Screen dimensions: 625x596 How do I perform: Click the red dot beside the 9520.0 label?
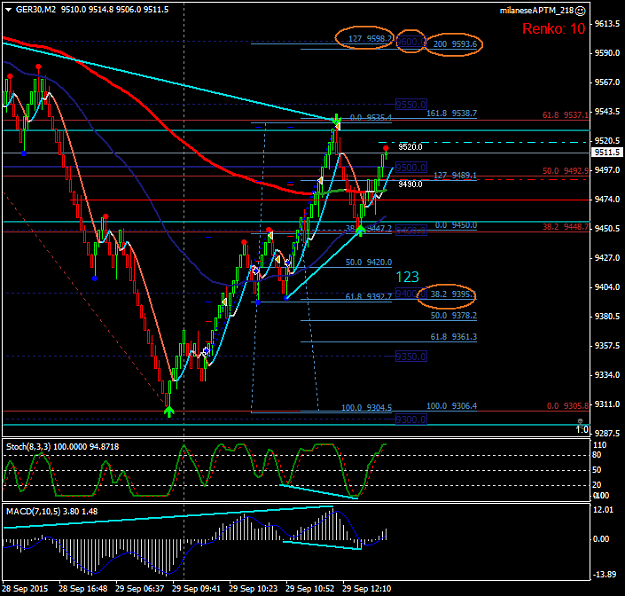[385, 148]
